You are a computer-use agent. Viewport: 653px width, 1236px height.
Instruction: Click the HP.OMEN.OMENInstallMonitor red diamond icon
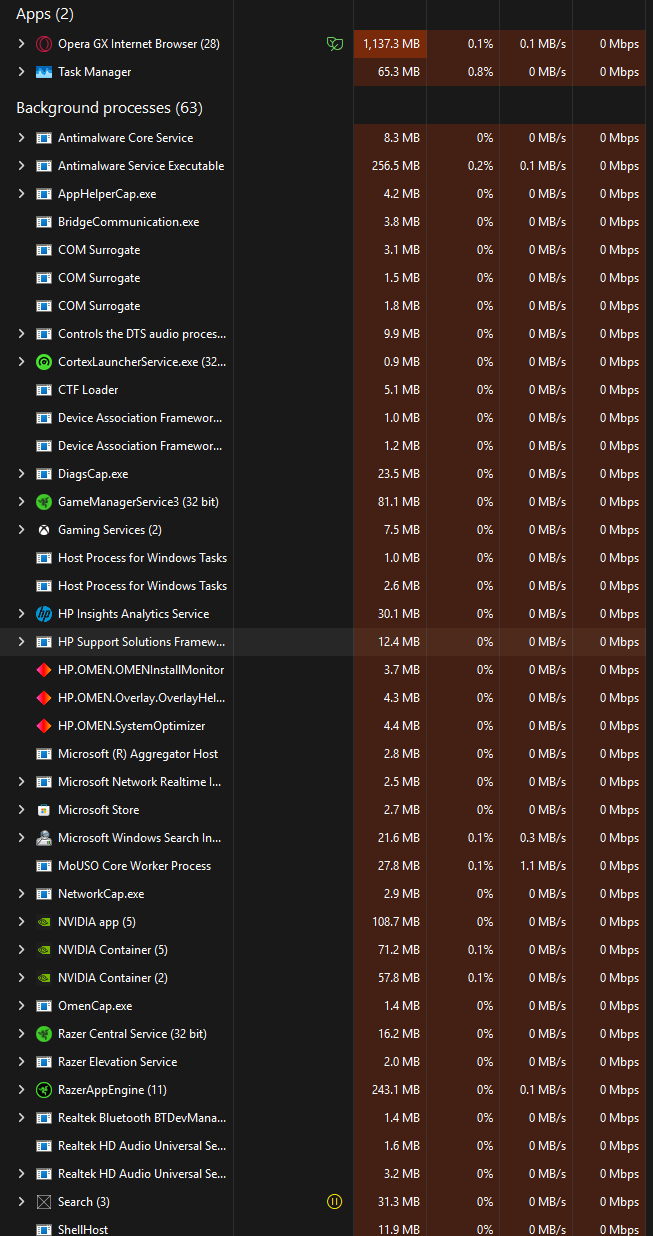(44, 670)
